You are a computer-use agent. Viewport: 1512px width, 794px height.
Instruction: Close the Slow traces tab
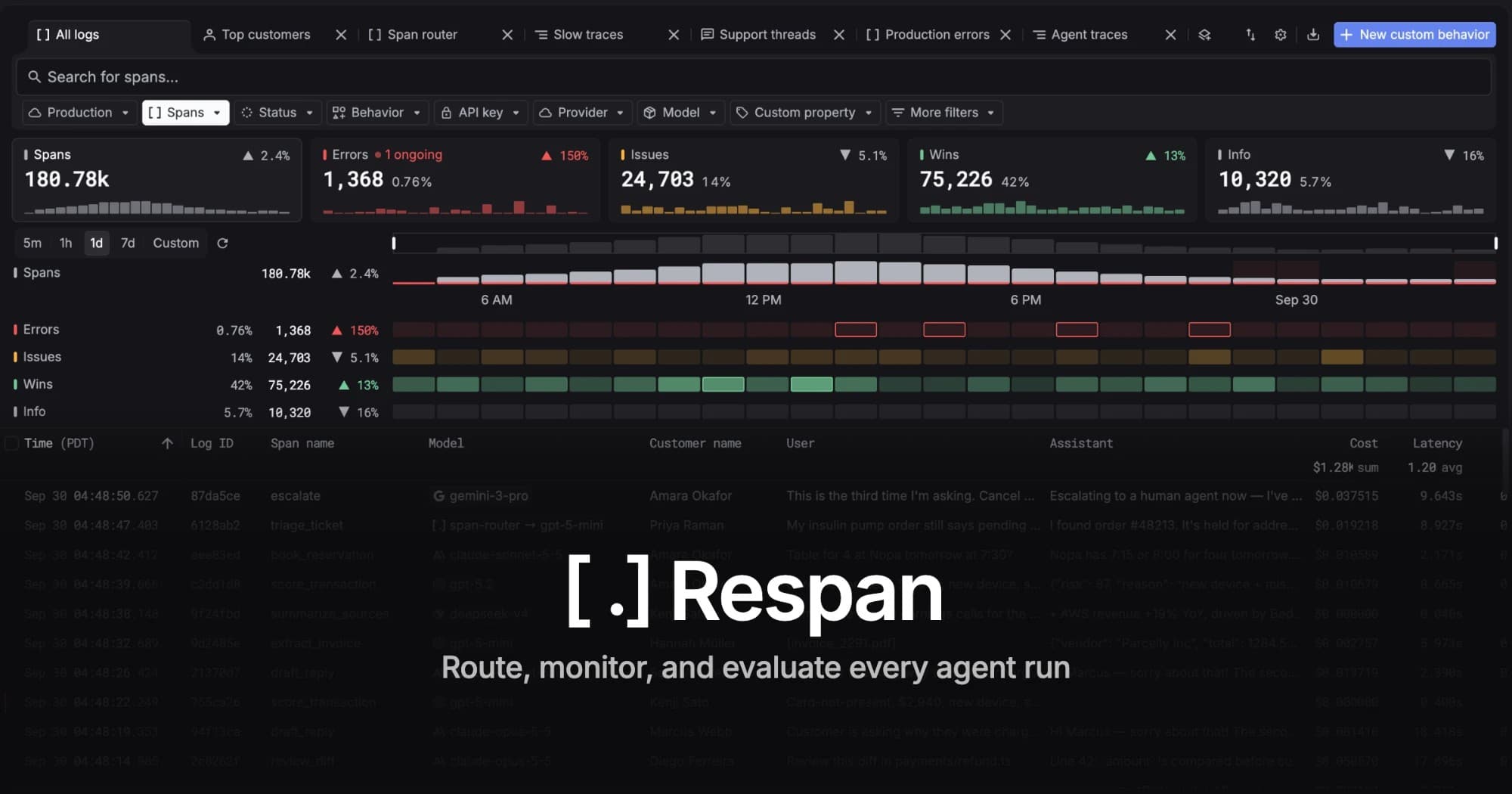click(x=674, y=35)
